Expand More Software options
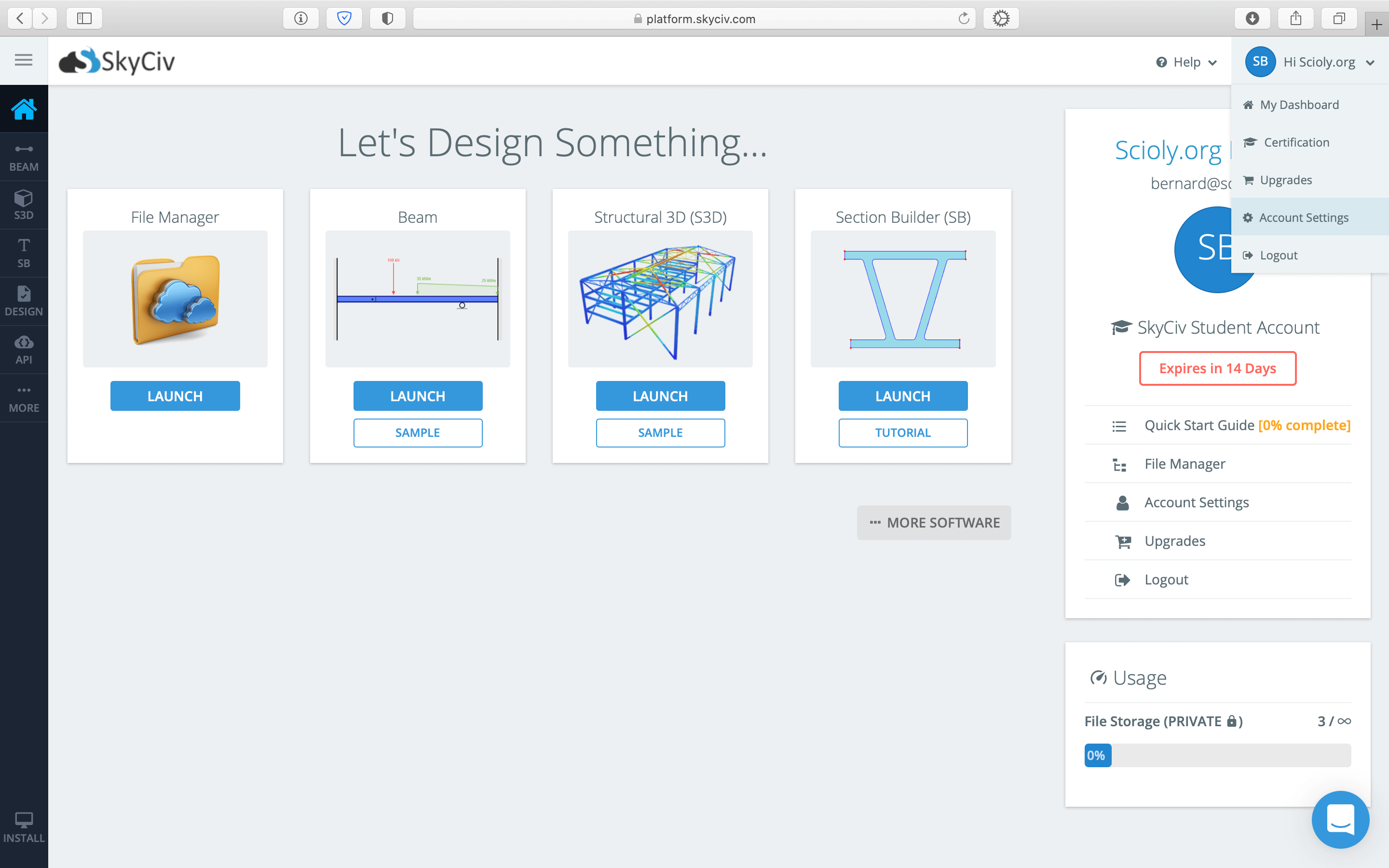Viewport: 1389px width, 868px height. (934, 522)
